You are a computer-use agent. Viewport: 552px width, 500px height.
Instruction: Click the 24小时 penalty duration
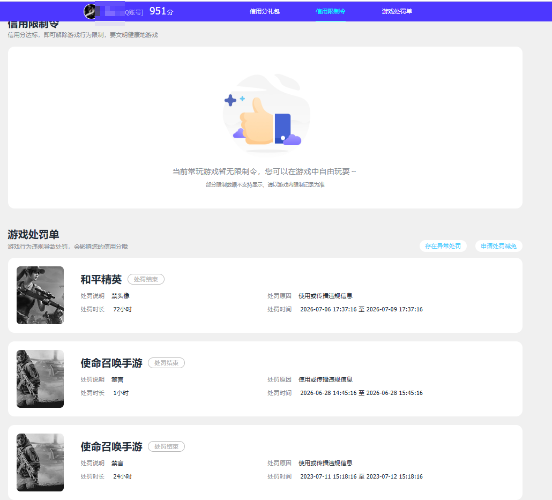point(122,476)
